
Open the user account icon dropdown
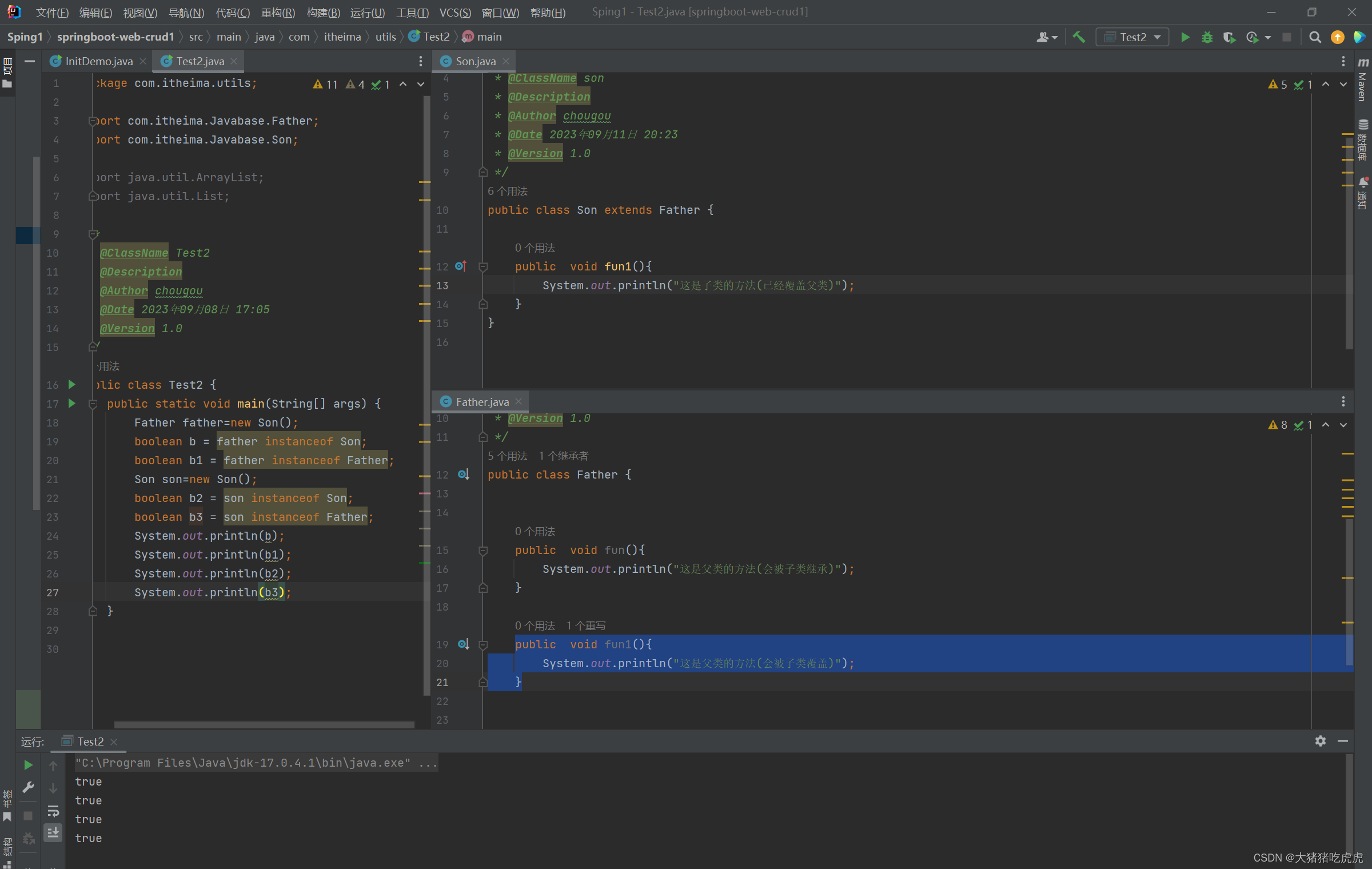point(1047,37)
